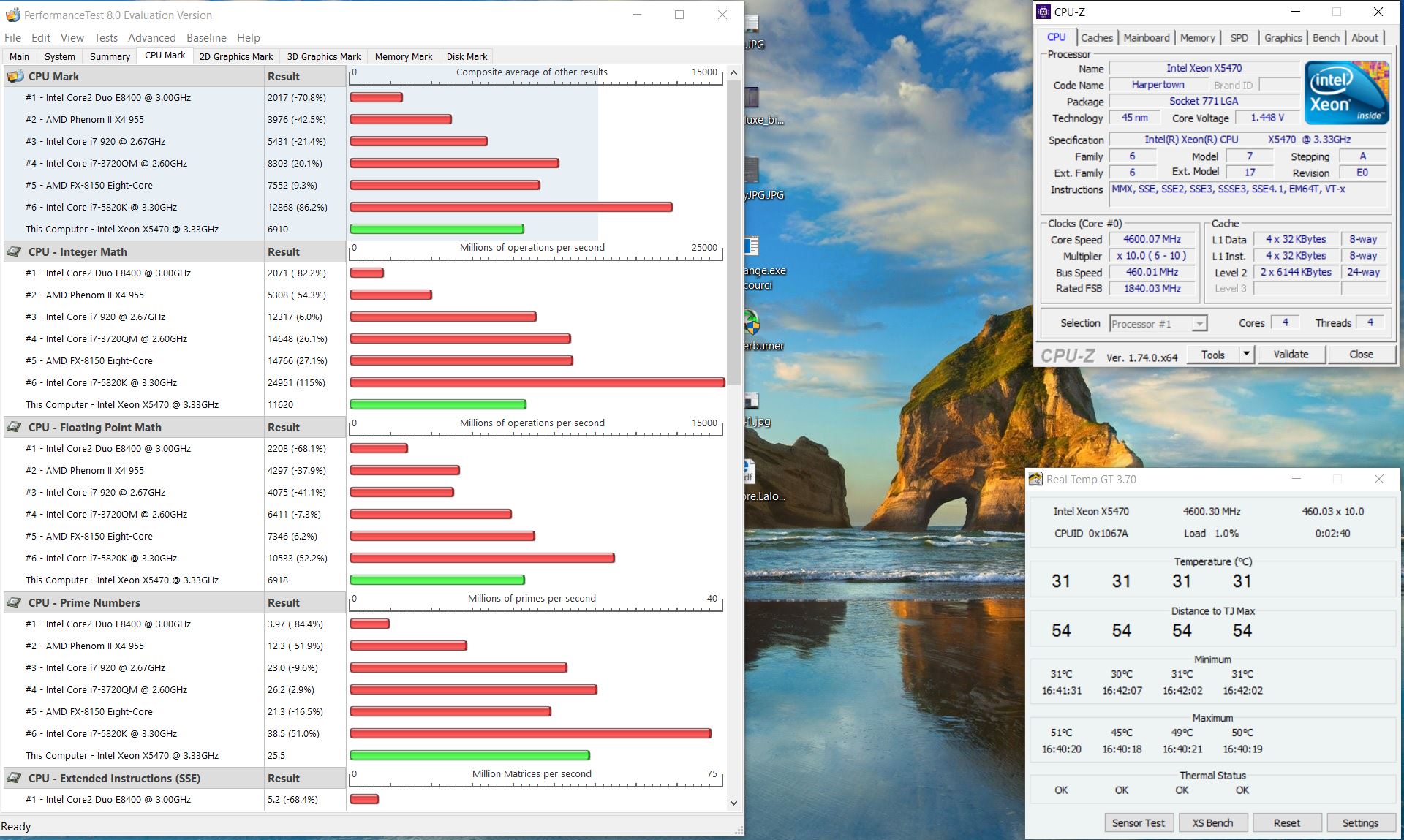Click the Intel Xeon inside logo
Viewport: 1404px width, 840px height.
tap(1346, 93)
